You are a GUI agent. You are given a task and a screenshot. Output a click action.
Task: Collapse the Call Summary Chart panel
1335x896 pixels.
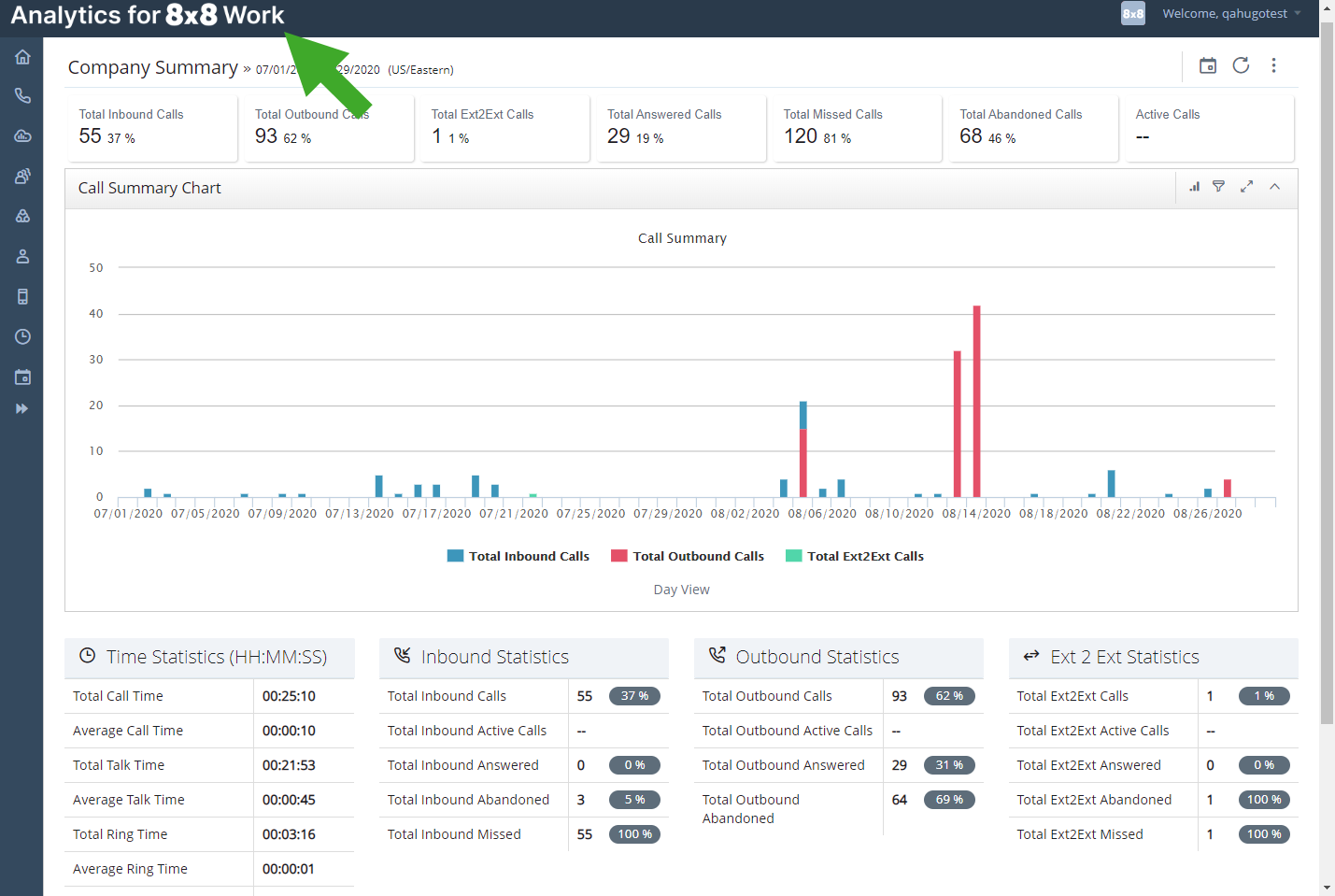(1274, 187)
